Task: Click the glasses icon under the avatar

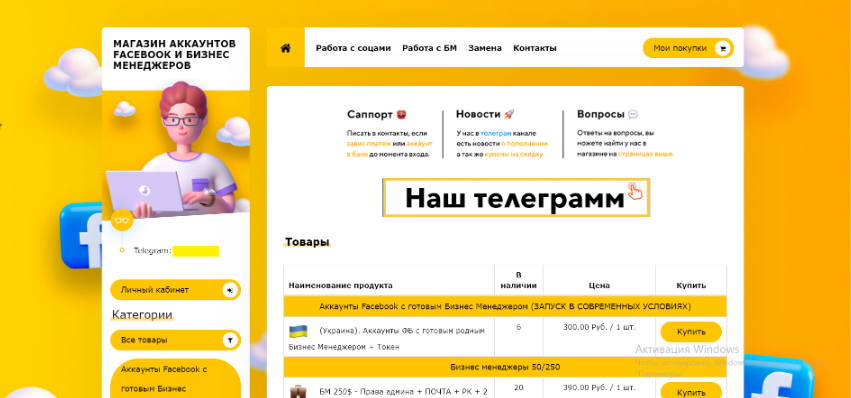Action: pyautogui.click(x=122, y=220)
